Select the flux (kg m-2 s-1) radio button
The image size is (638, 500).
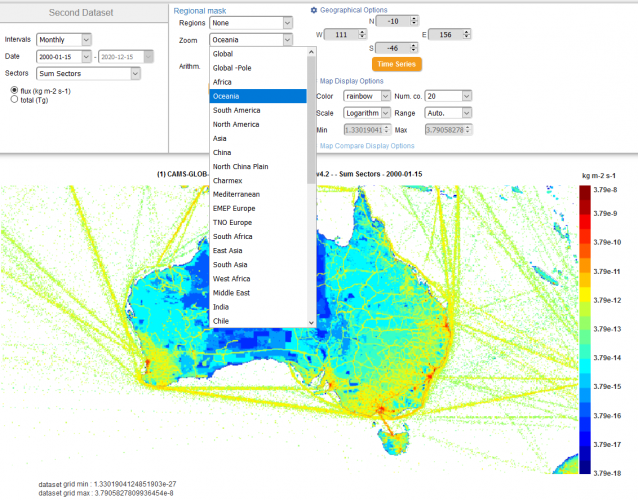[14, 90]
